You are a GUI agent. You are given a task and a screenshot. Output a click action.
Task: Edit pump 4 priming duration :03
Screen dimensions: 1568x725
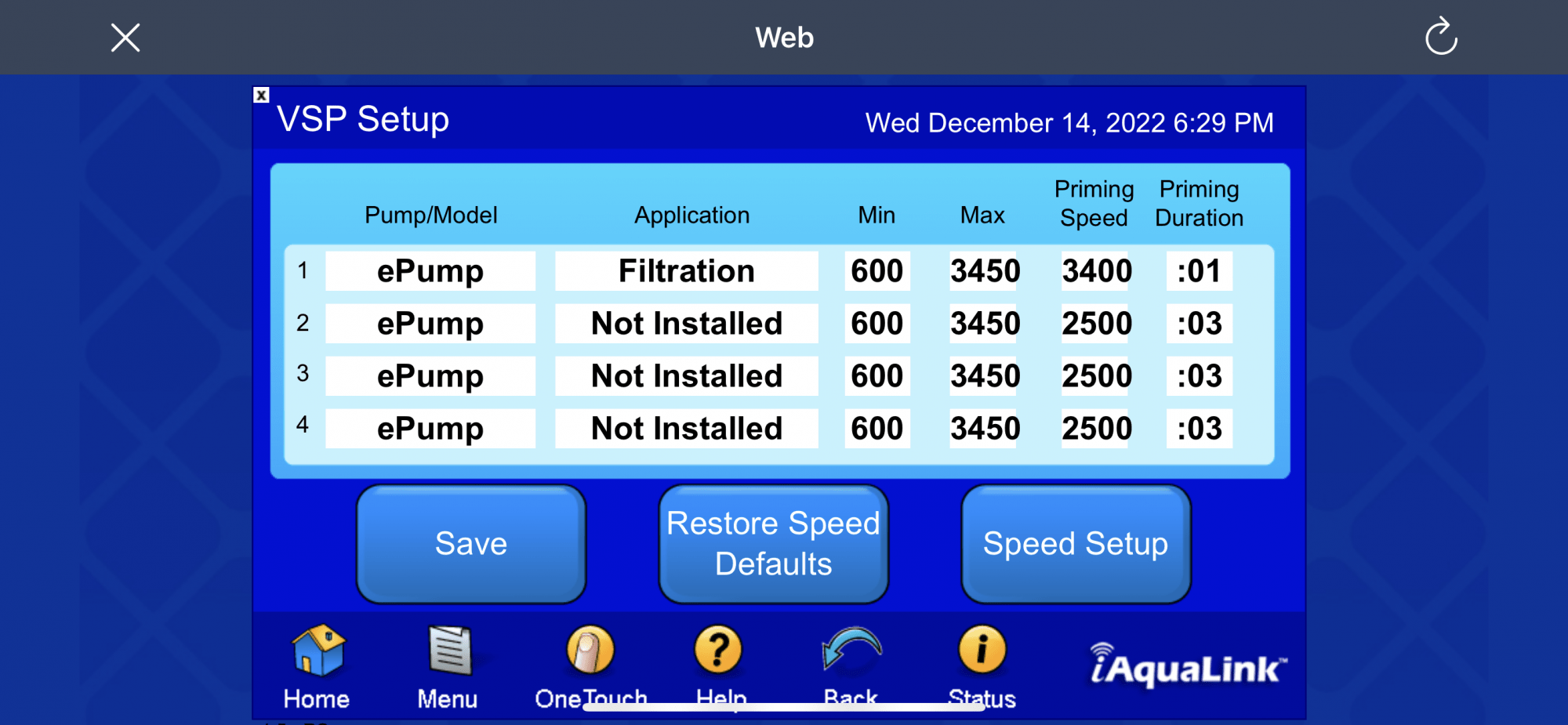tap(1200, 429)
